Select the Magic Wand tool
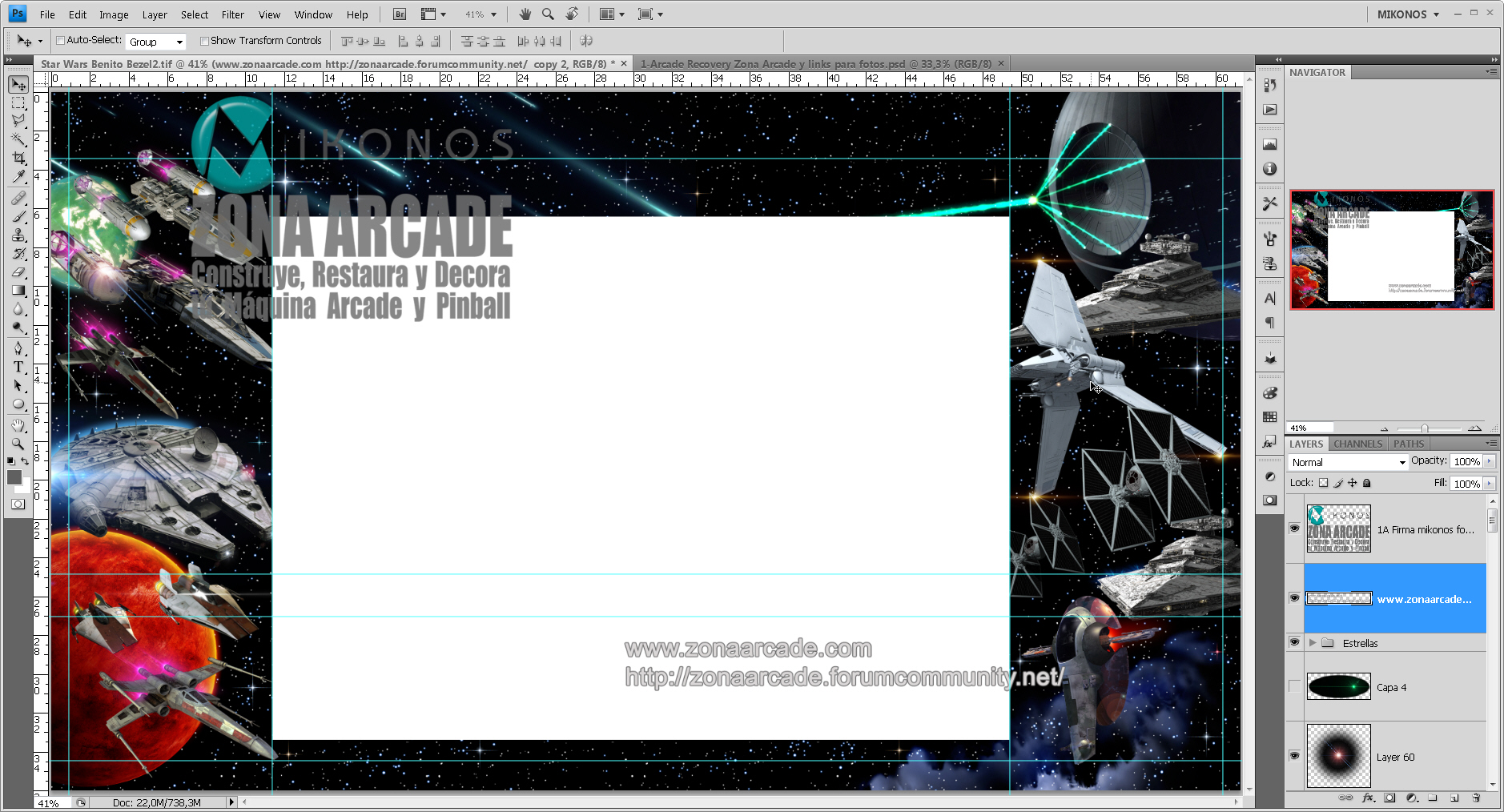 point(18,139)
